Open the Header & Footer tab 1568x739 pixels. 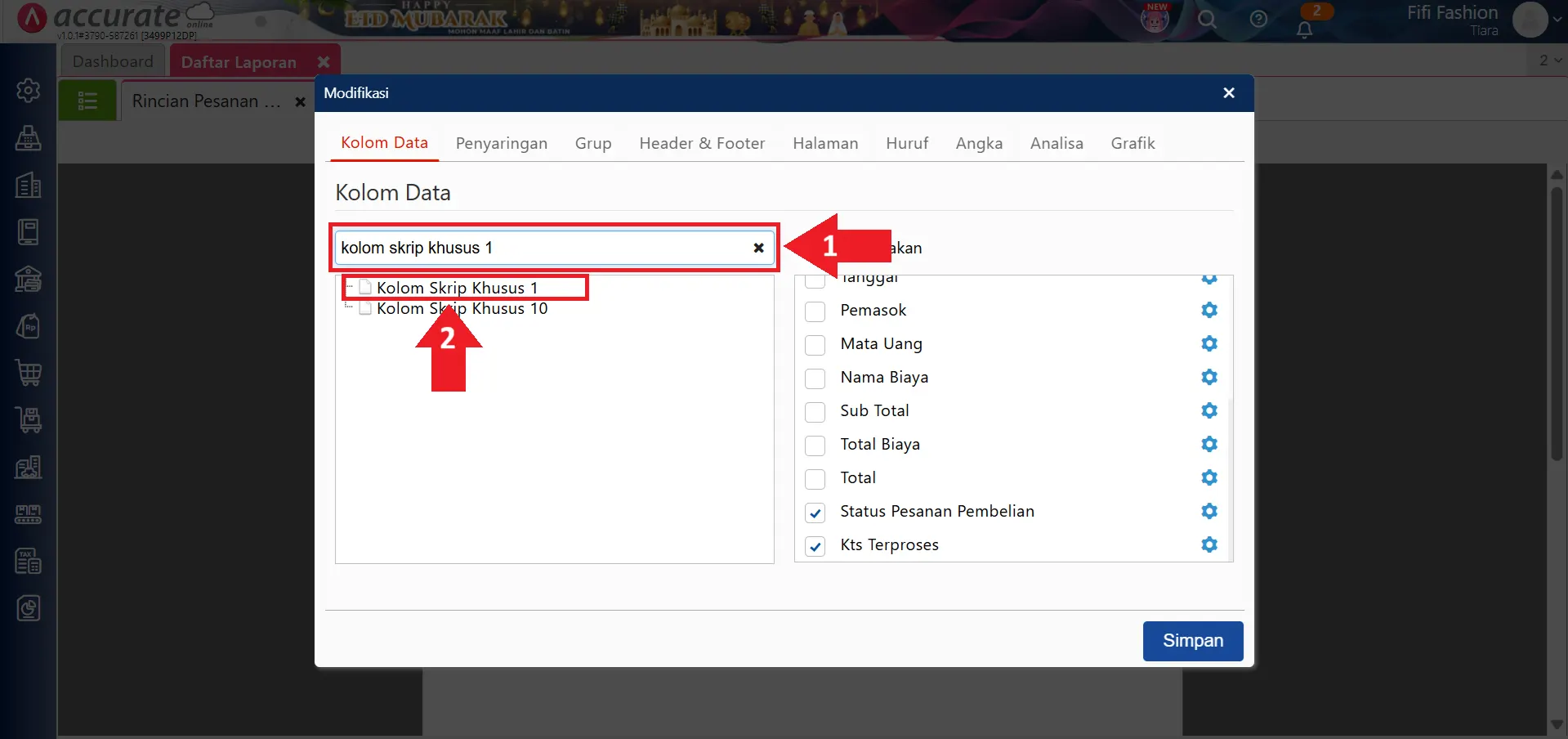coord(701,143)
